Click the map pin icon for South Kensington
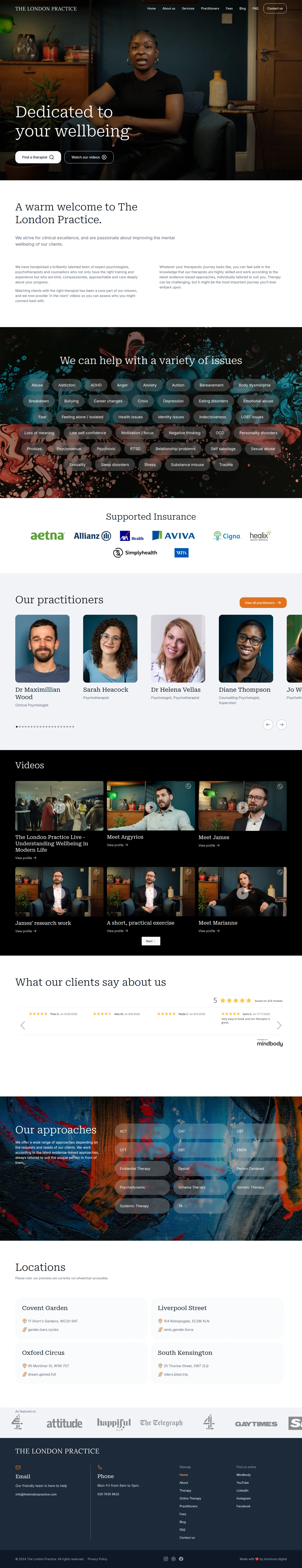 160,1366
